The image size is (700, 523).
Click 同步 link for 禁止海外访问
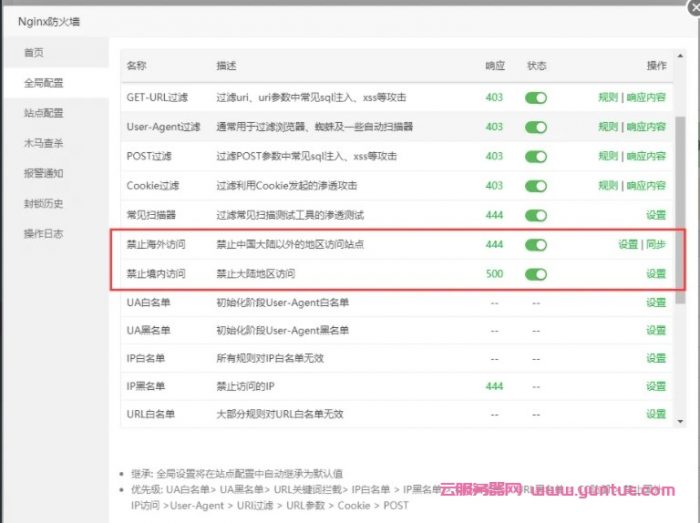pyautogui.click(x=656, y=245)
